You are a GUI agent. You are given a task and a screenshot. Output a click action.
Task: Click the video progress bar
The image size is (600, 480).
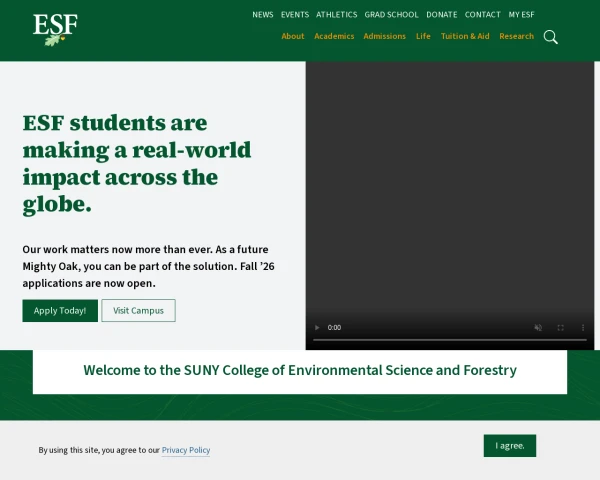point(450,340)
